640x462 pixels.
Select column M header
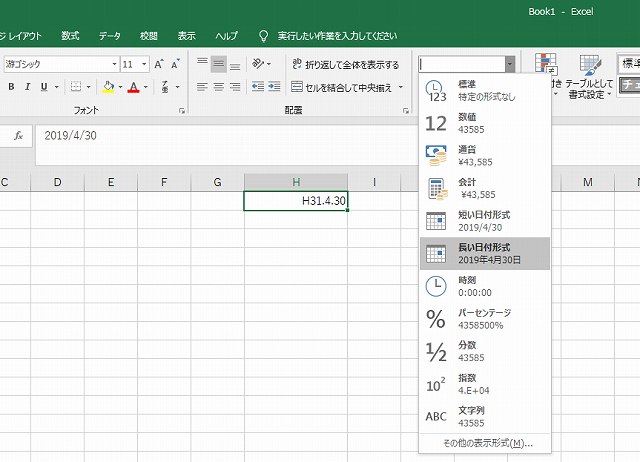588,182
